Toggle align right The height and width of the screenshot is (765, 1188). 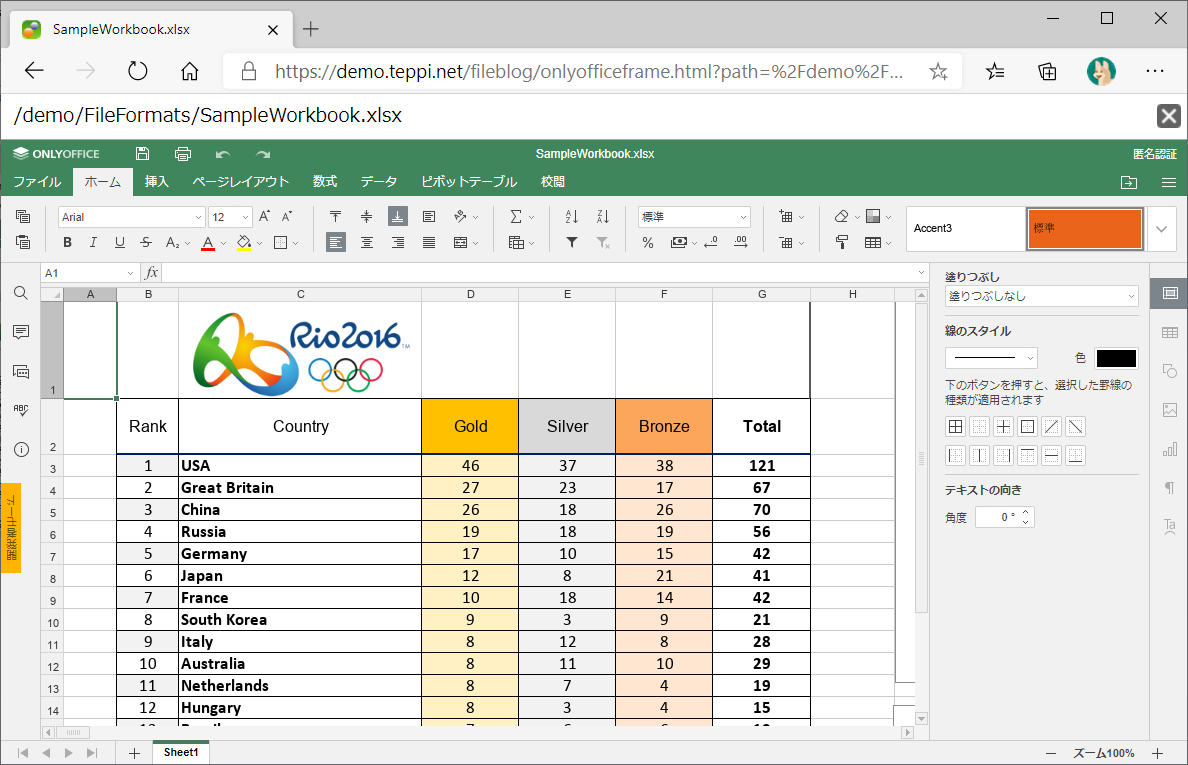[x=398, y=242]
